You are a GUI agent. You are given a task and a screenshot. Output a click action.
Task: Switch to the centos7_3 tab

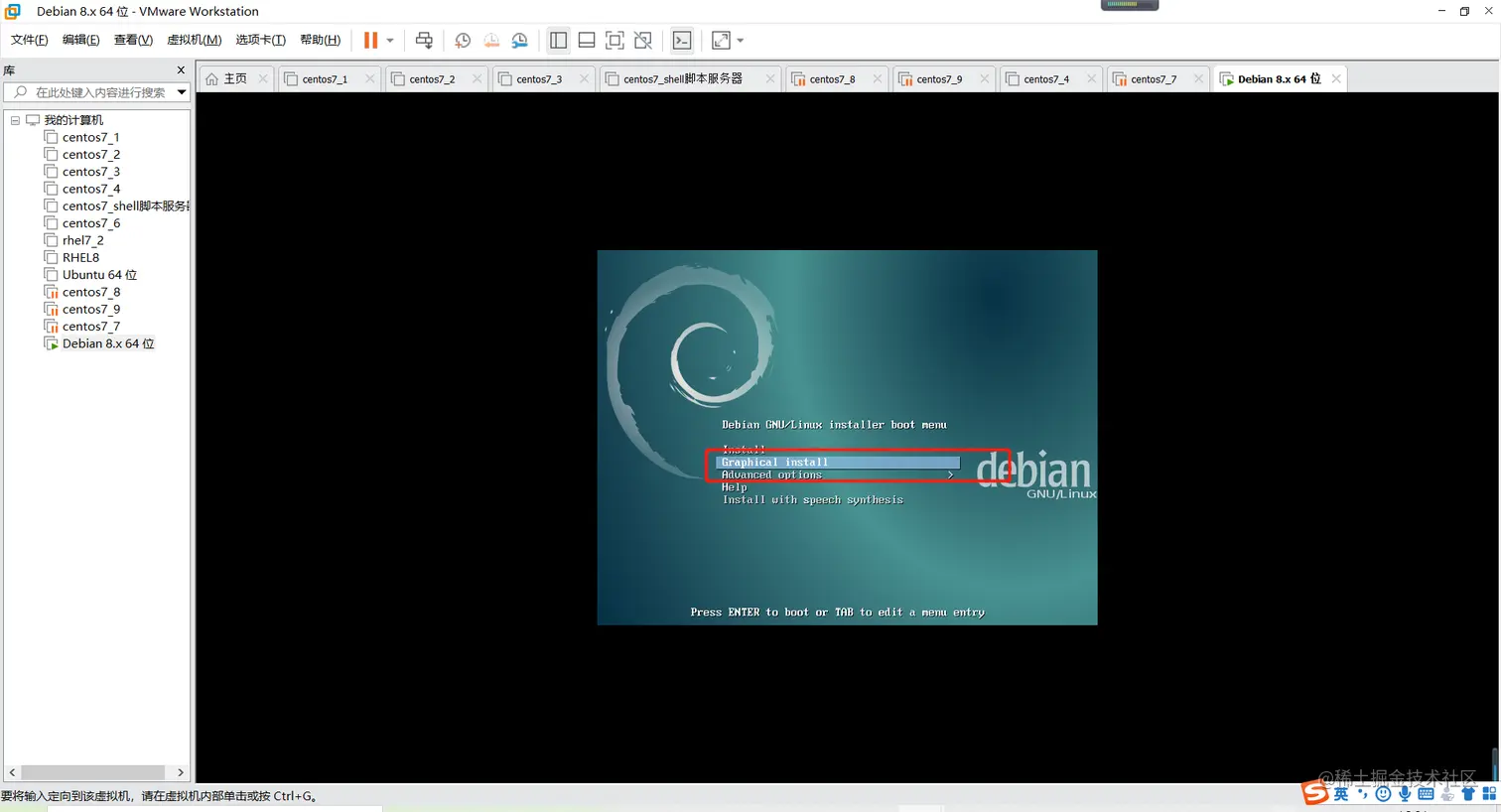point(539,78)
